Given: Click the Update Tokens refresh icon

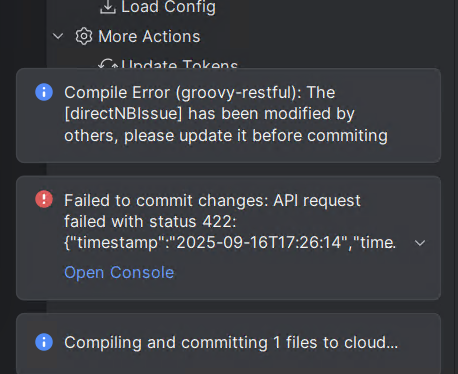Looking at the screenshot, I should point(107,63).
